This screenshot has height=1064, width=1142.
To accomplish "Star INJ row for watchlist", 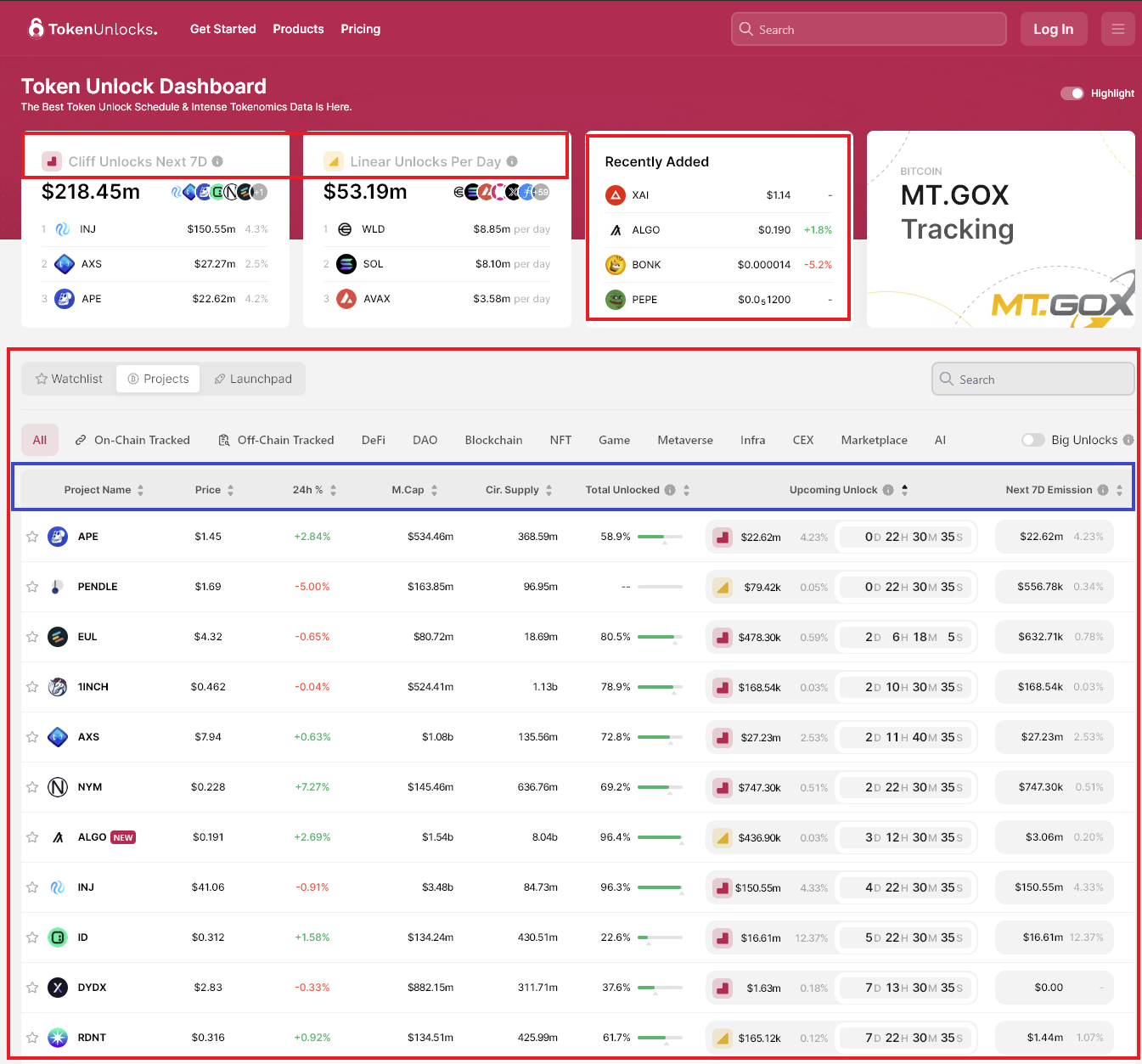I will (32, 887).
